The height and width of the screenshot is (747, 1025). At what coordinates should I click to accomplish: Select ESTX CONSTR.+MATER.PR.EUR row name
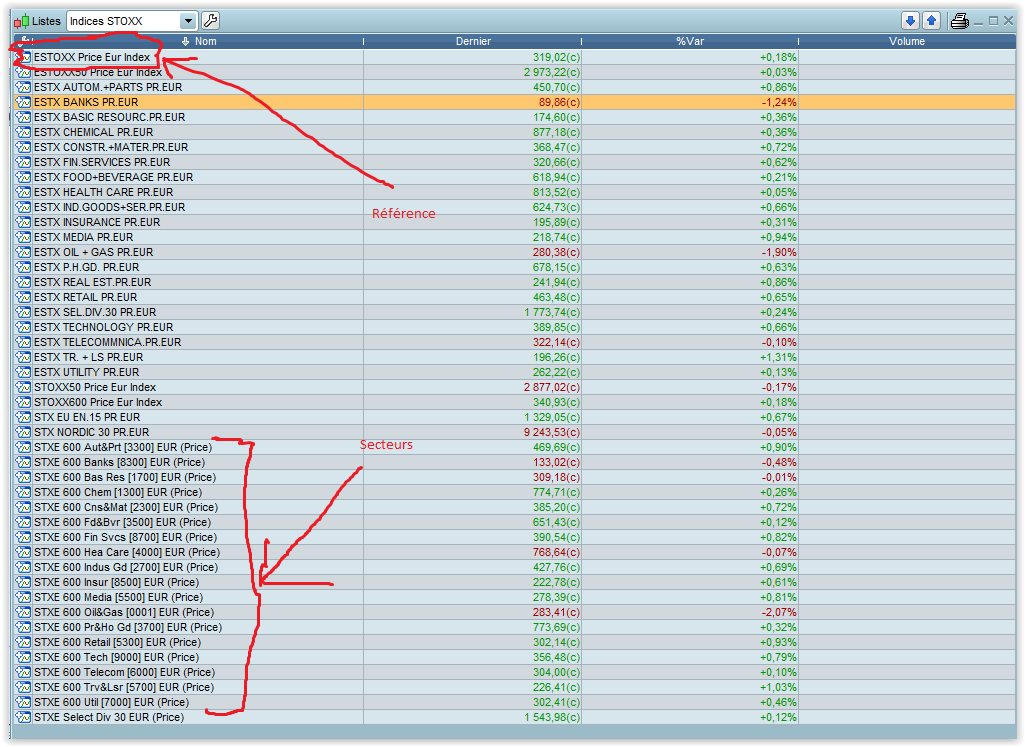[111, 147]
